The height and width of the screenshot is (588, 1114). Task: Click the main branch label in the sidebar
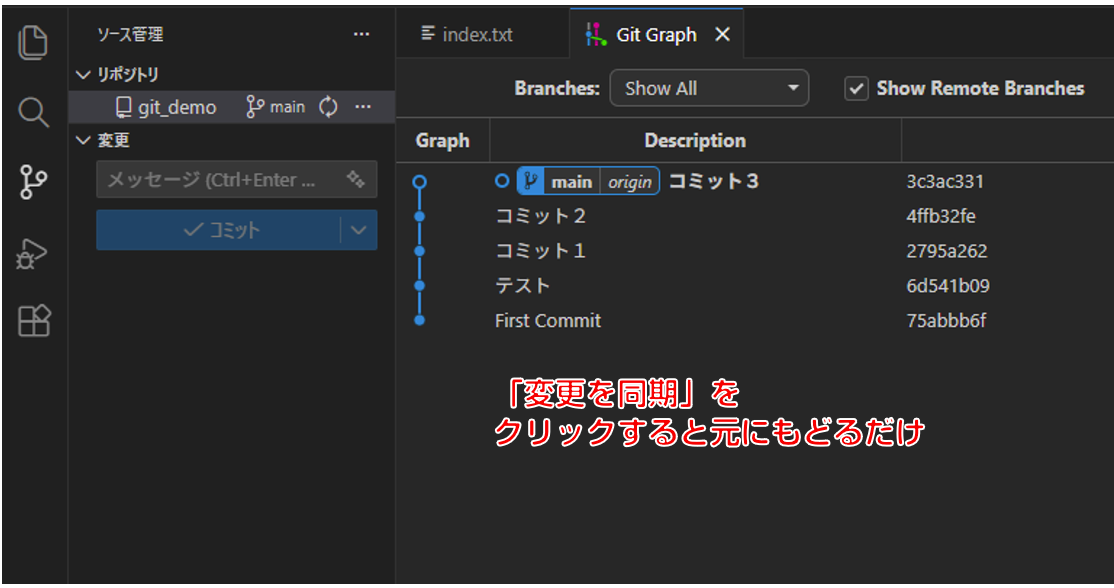(277, 107)
